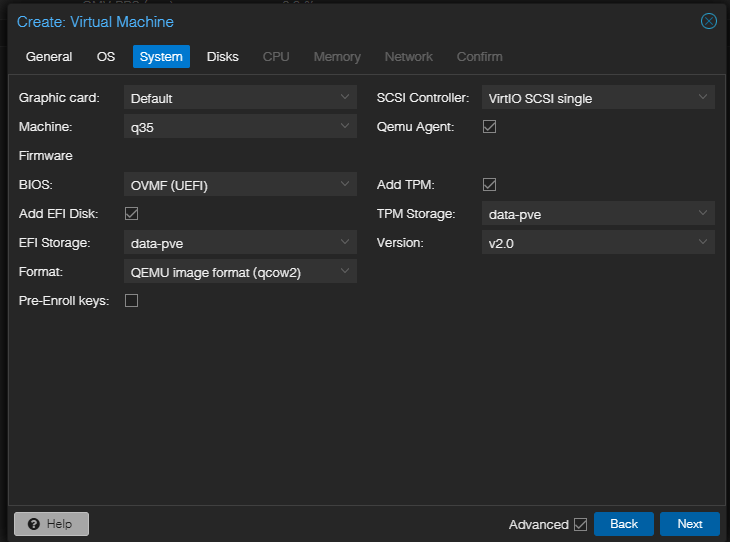730x542 pixels.
Task: Open the General tab
Action: pos(49,56)
